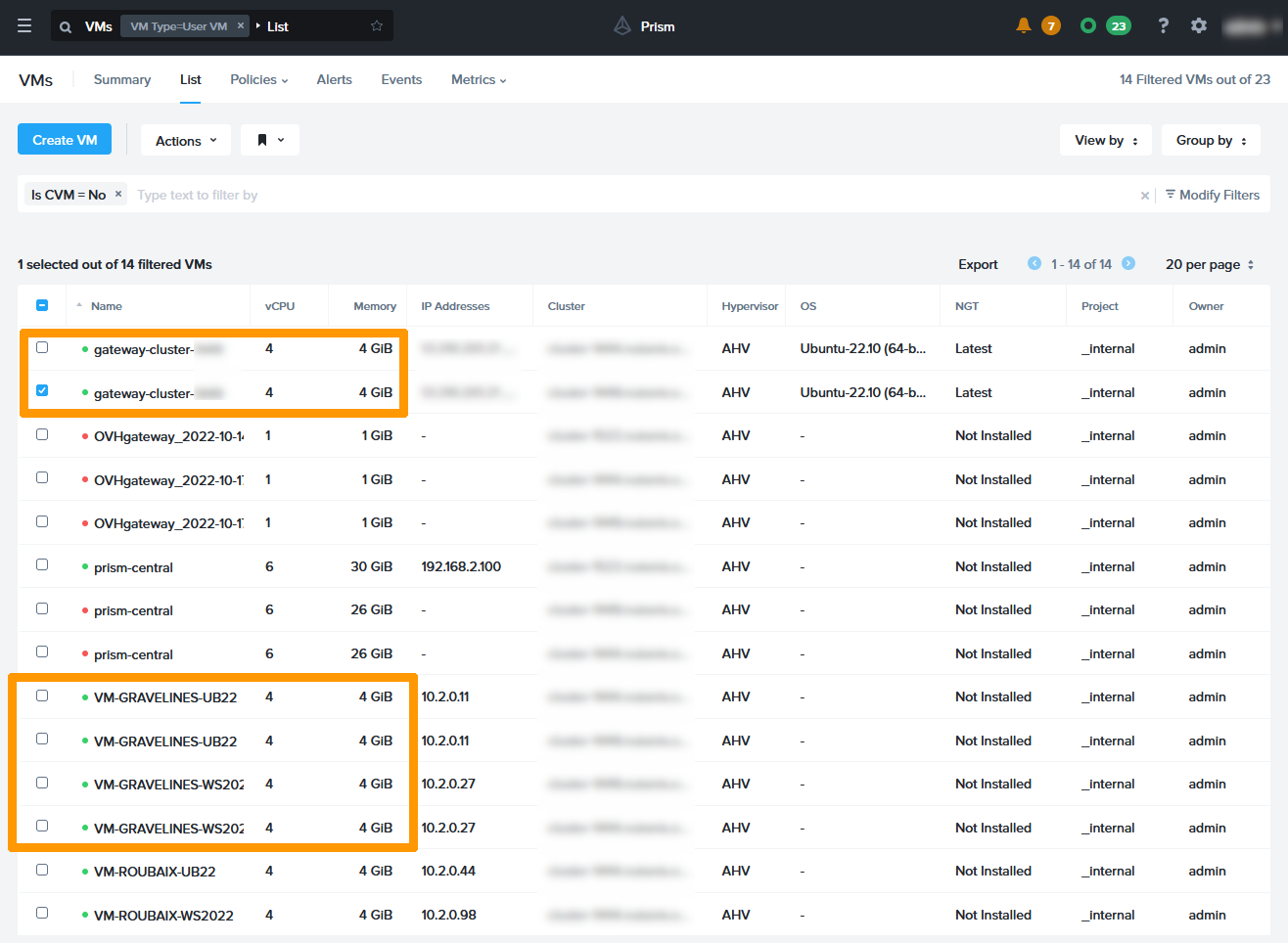Toggle the select-all checkbox in table header
1288x943 pixels.
pos(42,305)
